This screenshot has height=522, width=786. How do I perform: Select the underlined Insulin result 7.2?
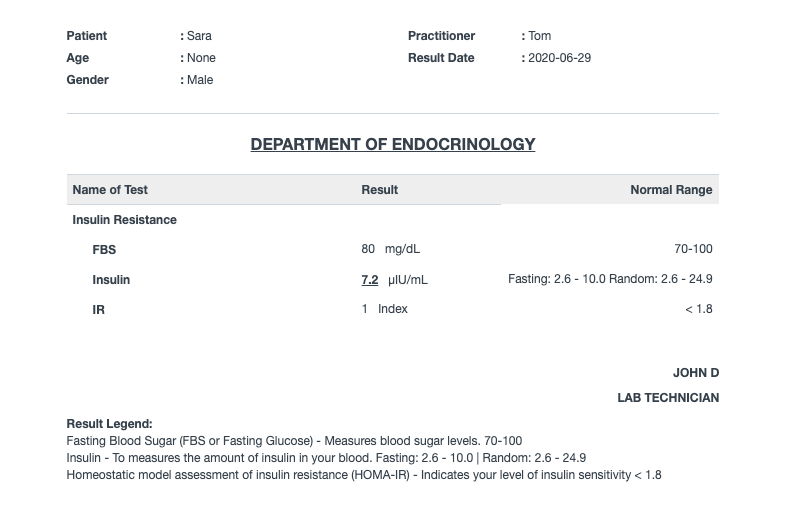(x=370, y=280)
